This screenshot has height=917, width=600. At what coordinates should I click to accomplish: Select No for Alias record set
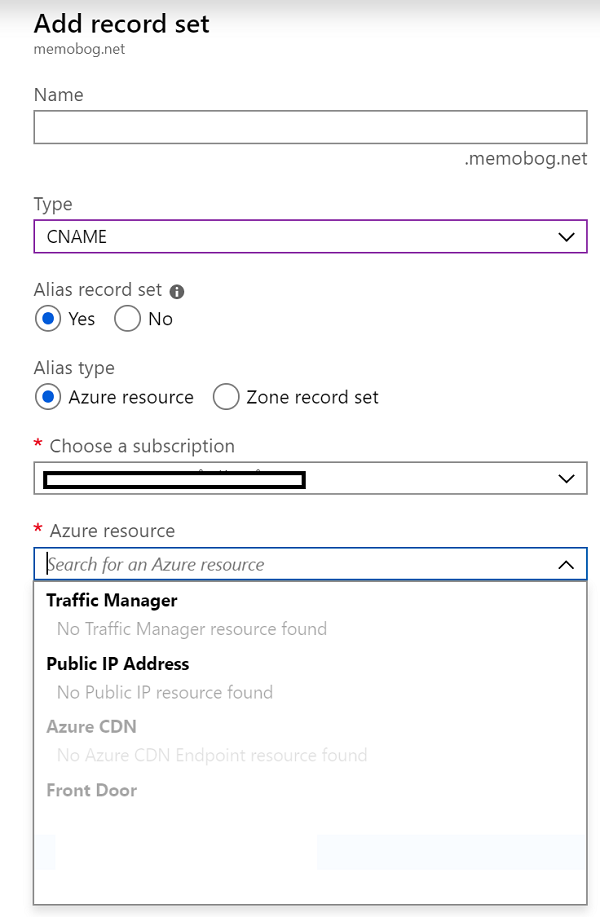[127, 319]
